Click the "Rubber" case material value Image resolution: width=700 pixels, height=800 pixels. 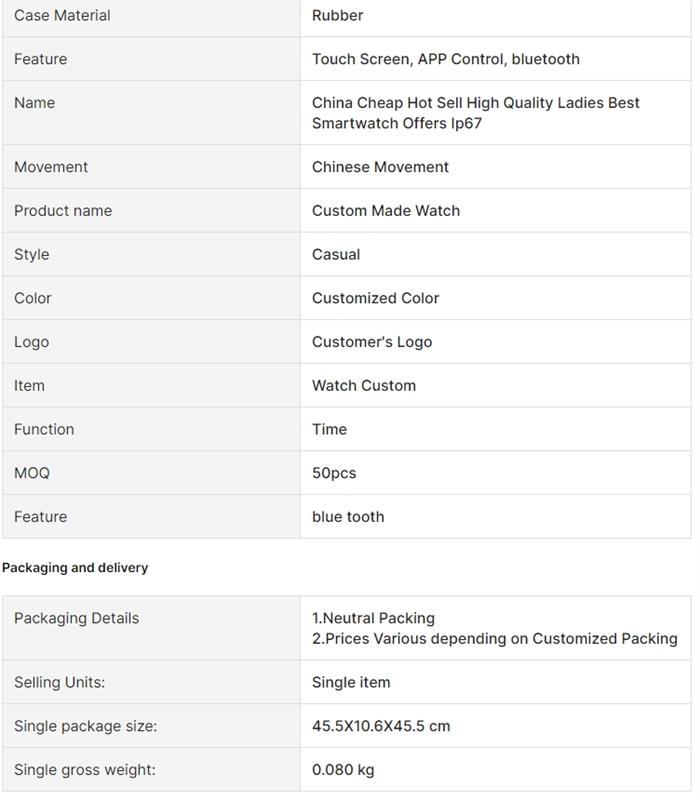click(337, 15)
